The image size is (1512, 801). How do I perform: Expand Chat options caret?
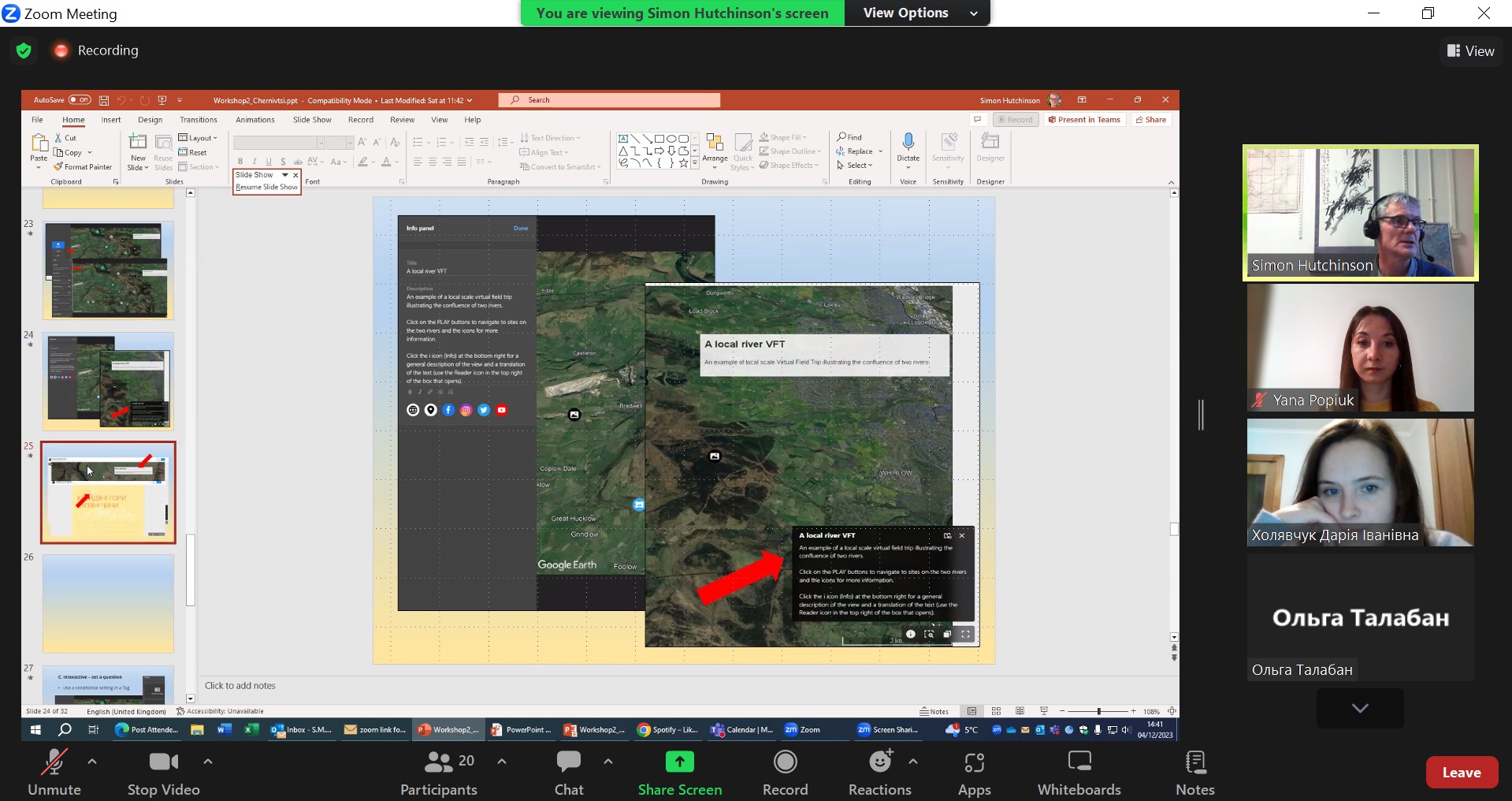point(608,762)
